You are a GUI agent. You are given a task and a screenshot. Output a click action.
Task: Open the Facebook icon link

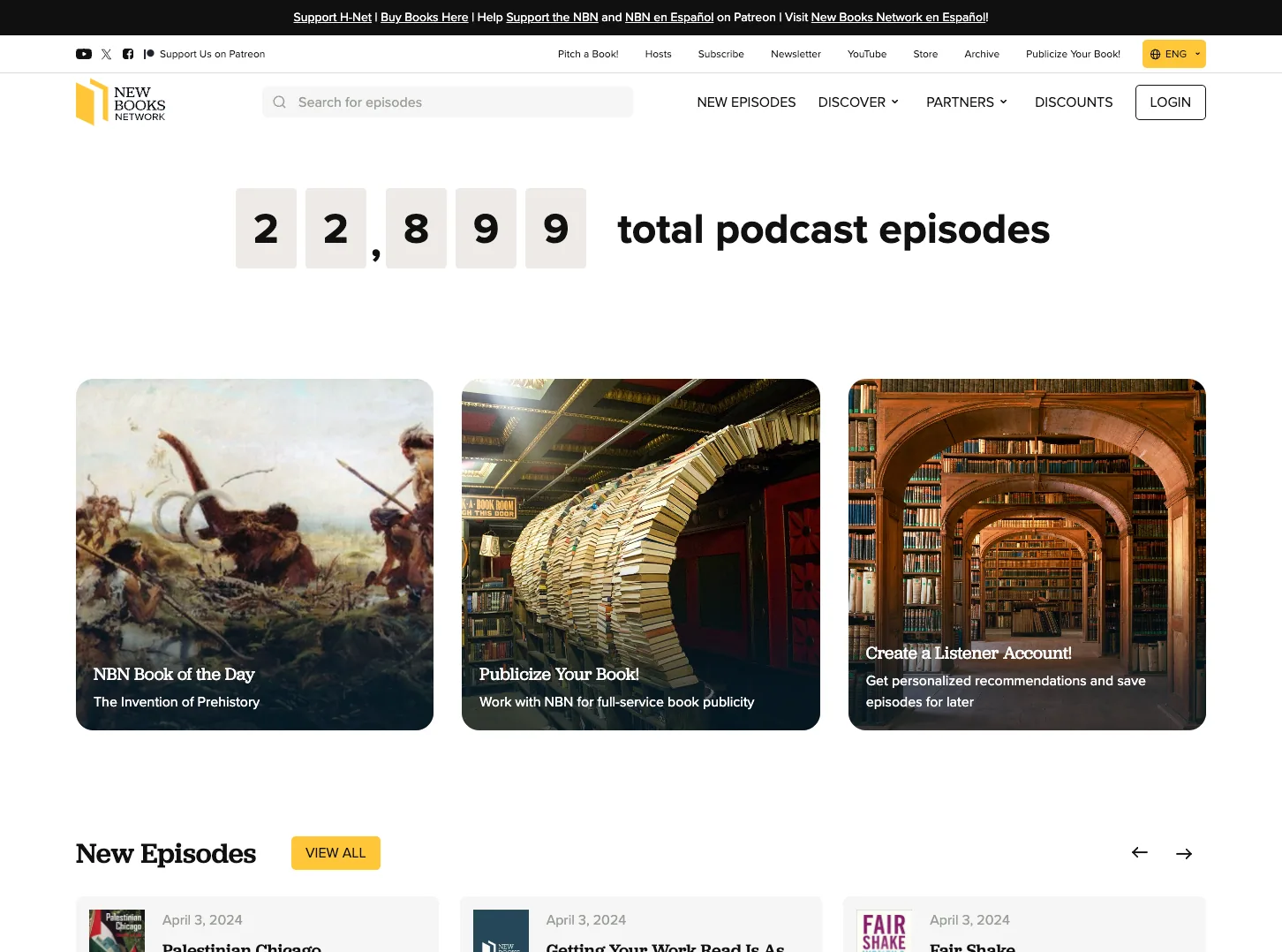point(128,54)
